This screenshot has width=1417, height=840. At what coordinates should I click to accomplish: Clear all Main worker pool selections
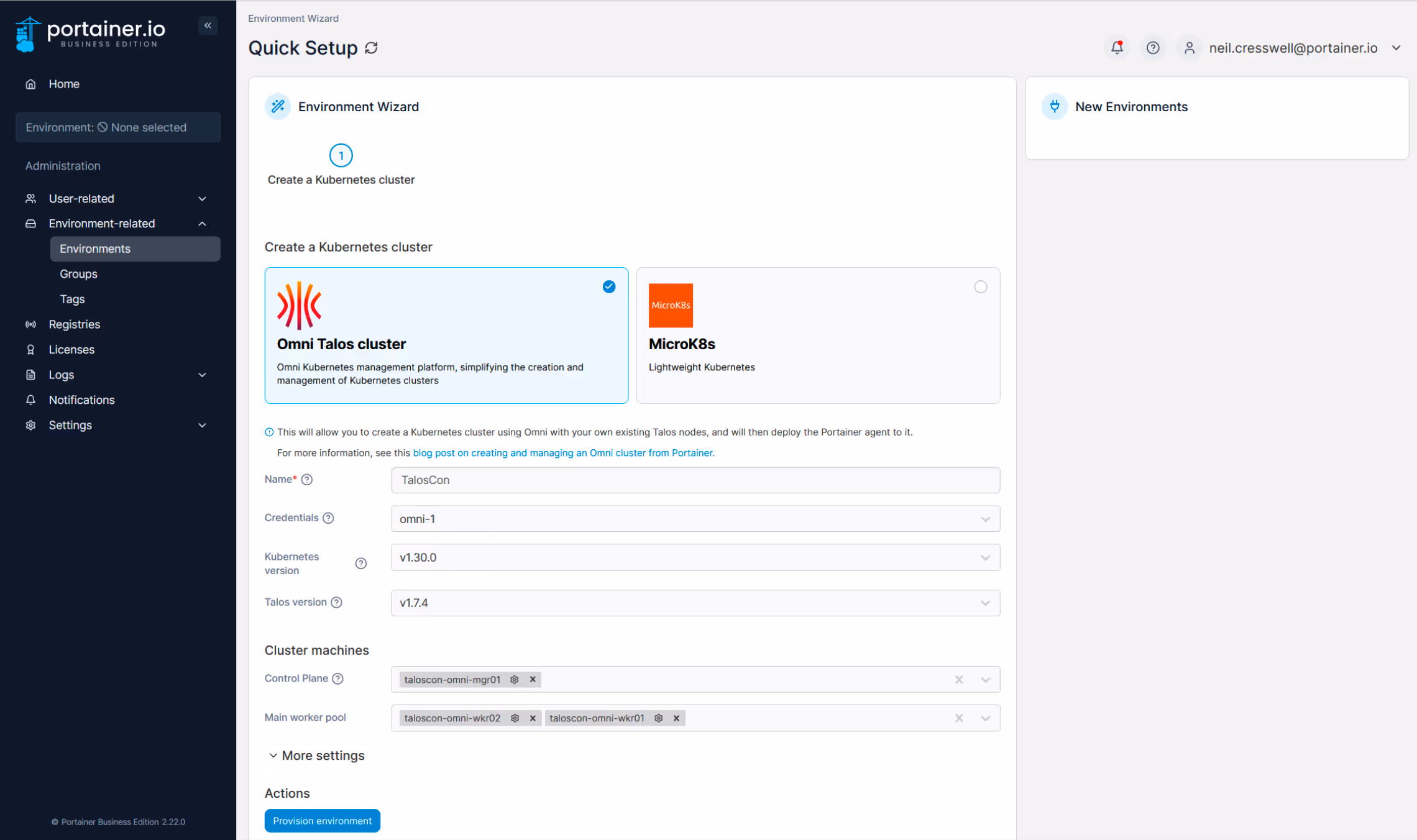[x=959, y=718]
